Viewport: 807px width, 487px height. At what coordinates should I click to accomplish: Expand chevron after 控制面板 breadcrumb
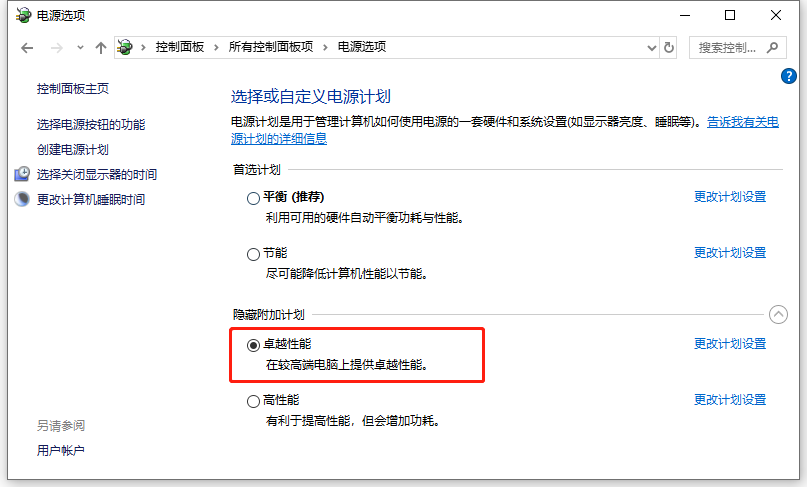(x=216, y=47)
